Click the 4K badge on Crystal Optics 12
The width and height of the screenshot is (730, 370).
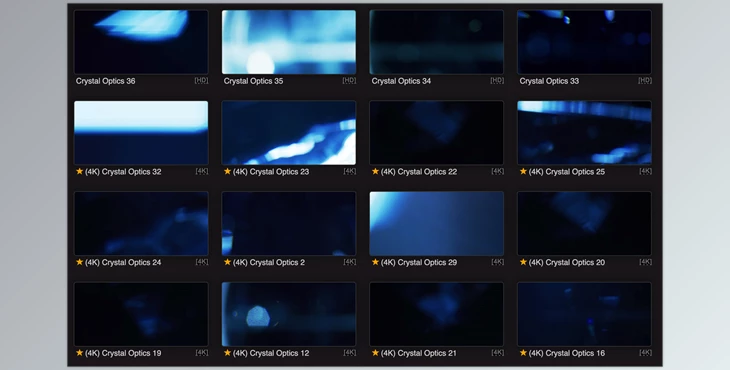350,353
